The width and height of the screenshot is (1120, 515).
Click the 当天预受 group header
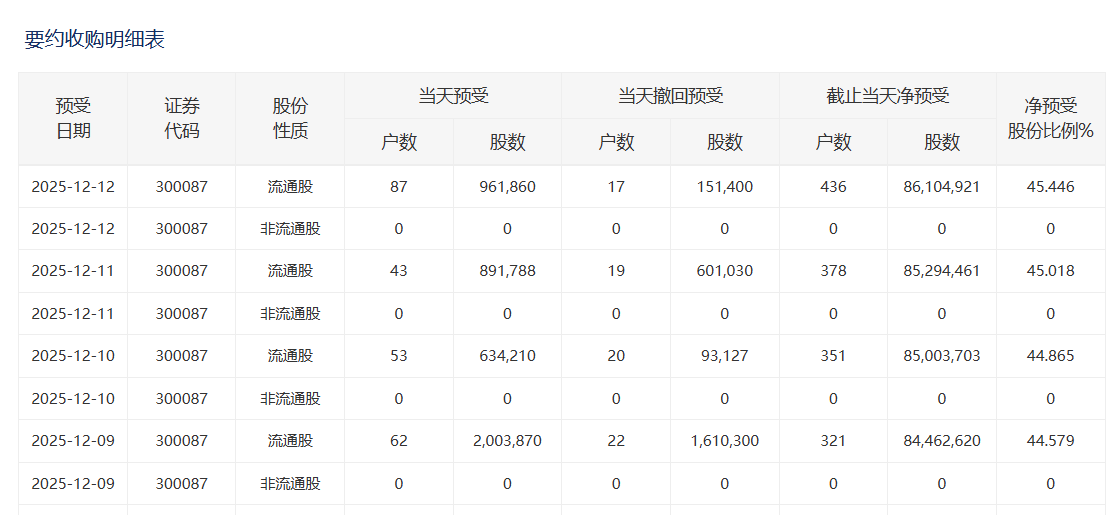453,96
